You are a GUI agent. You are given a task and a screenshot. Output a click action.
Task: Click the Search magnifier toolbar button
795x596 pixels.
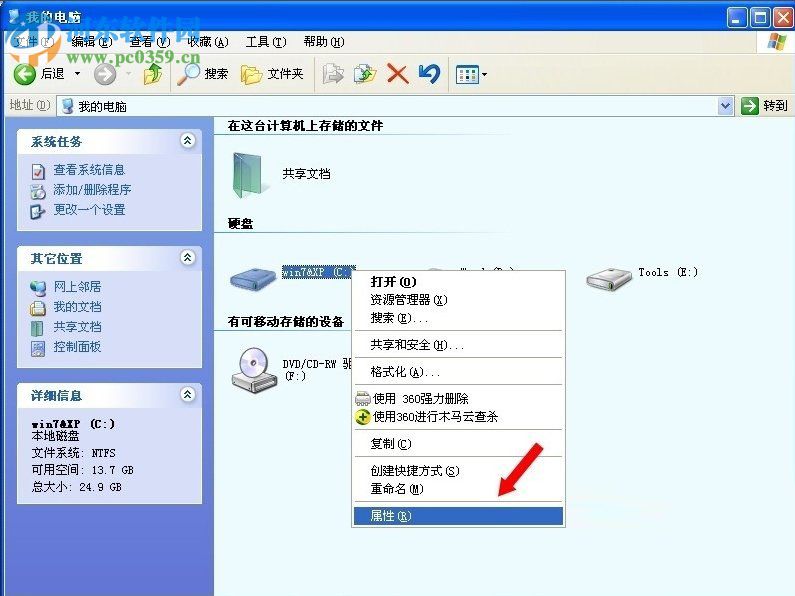[202, 74]
